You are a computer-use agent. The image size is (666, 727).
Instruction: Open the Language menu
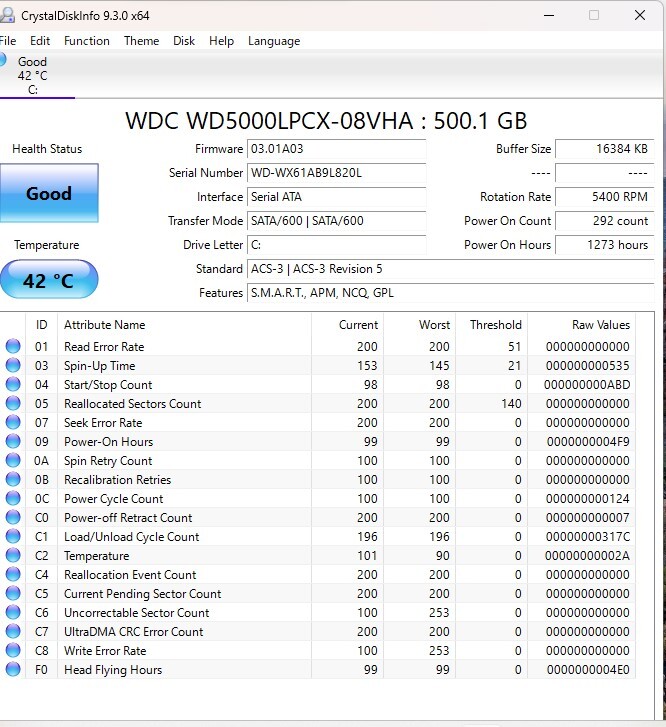tap(274, 41)
